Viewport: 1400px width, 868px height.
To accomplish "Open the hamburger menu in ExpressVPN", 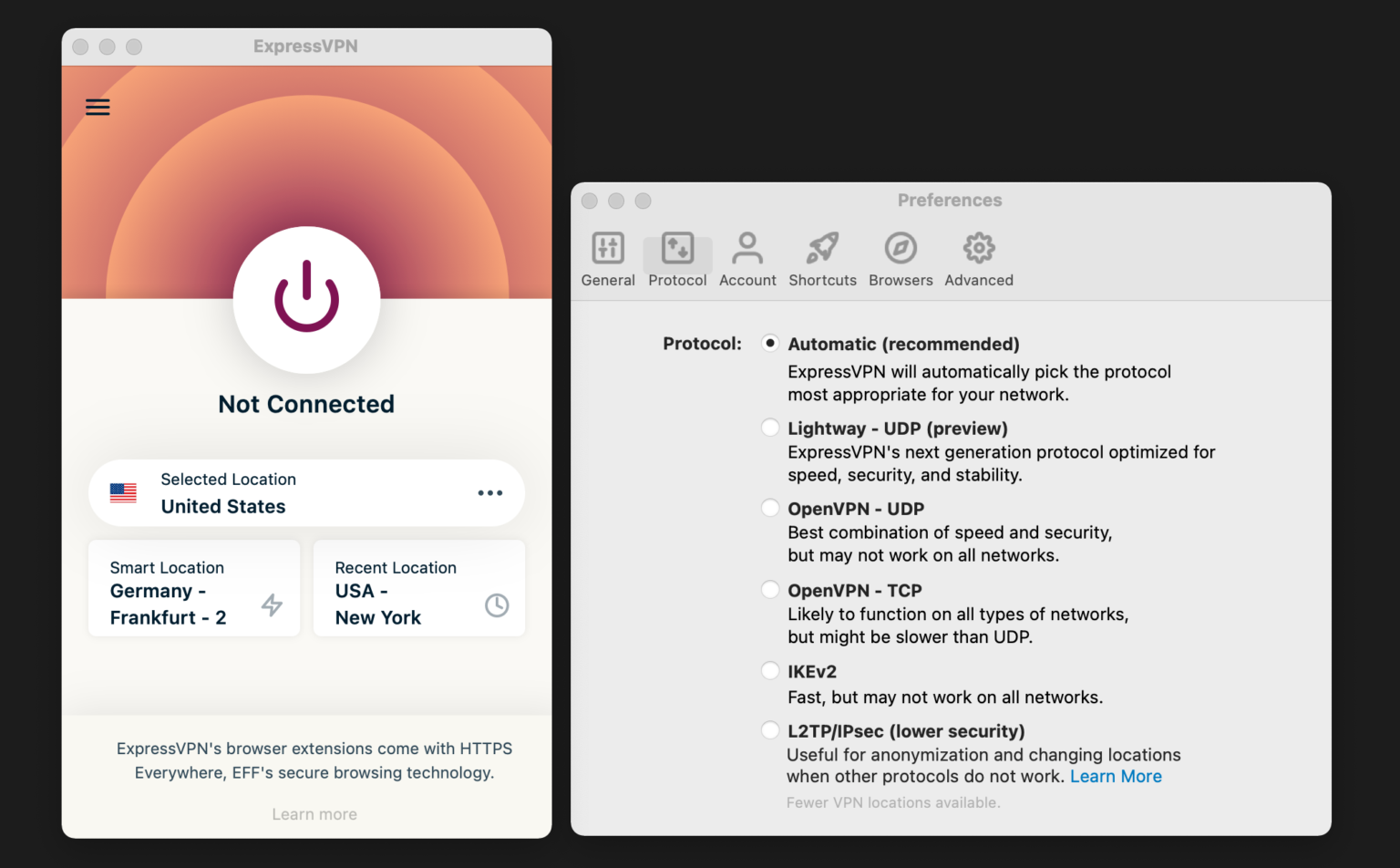I will pyautogui.click(x=98, y=108).
